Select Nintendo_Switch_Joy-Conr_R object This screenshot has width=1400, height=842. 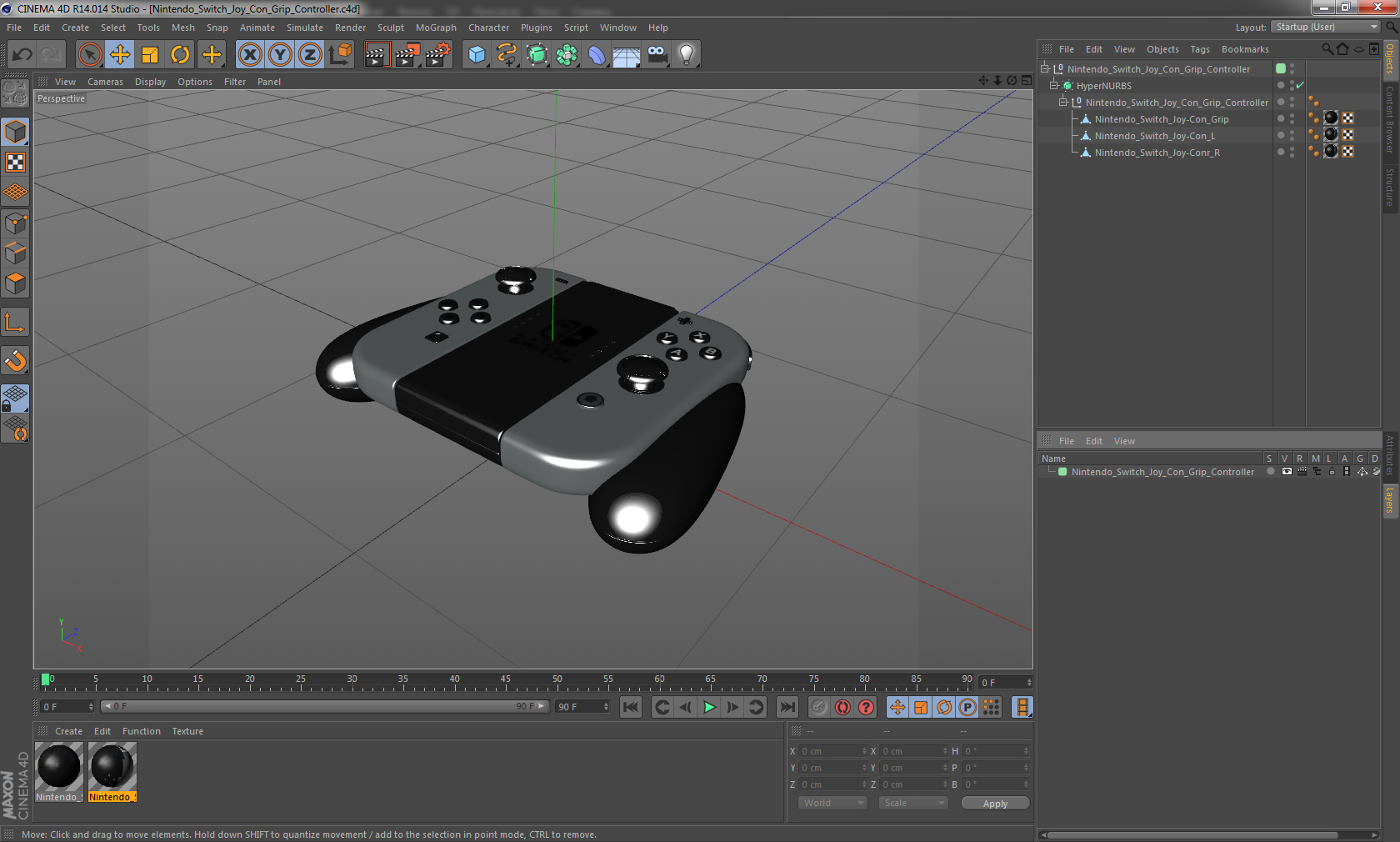(x=1157, y=153)
